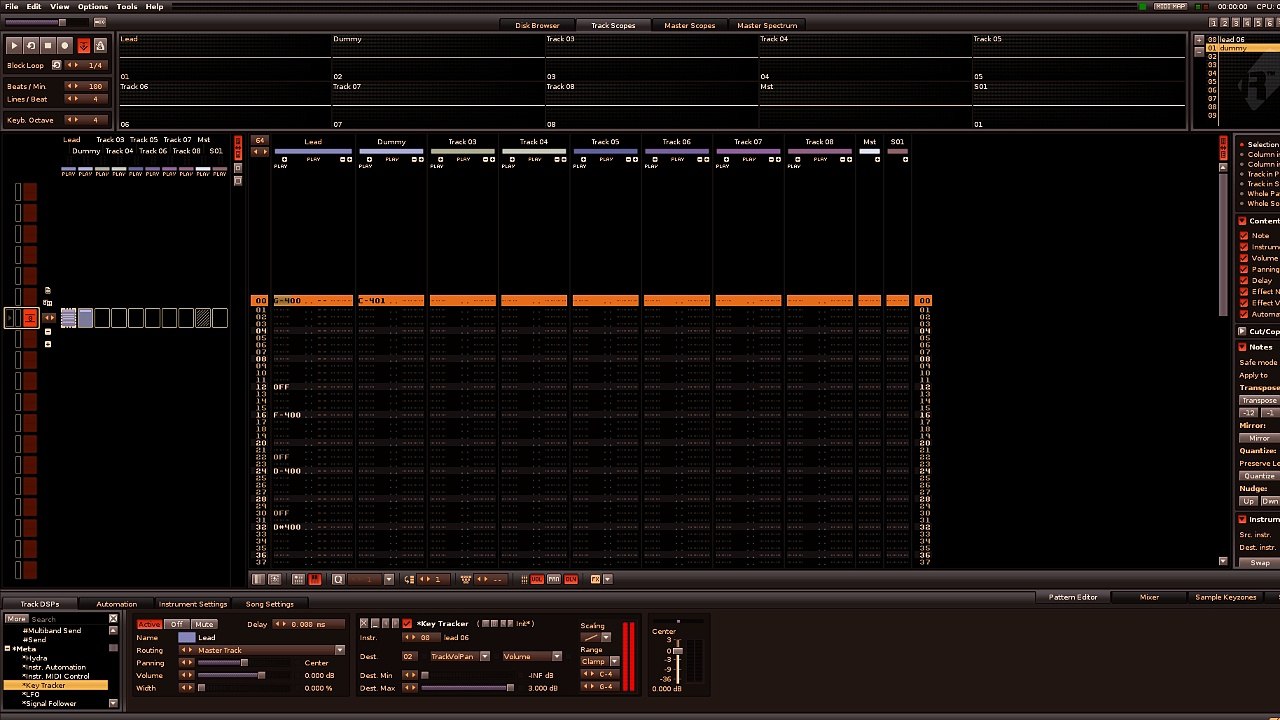The image size is (1280, 720).
Task: Clear the DSP search field
Action: [113, 619]
